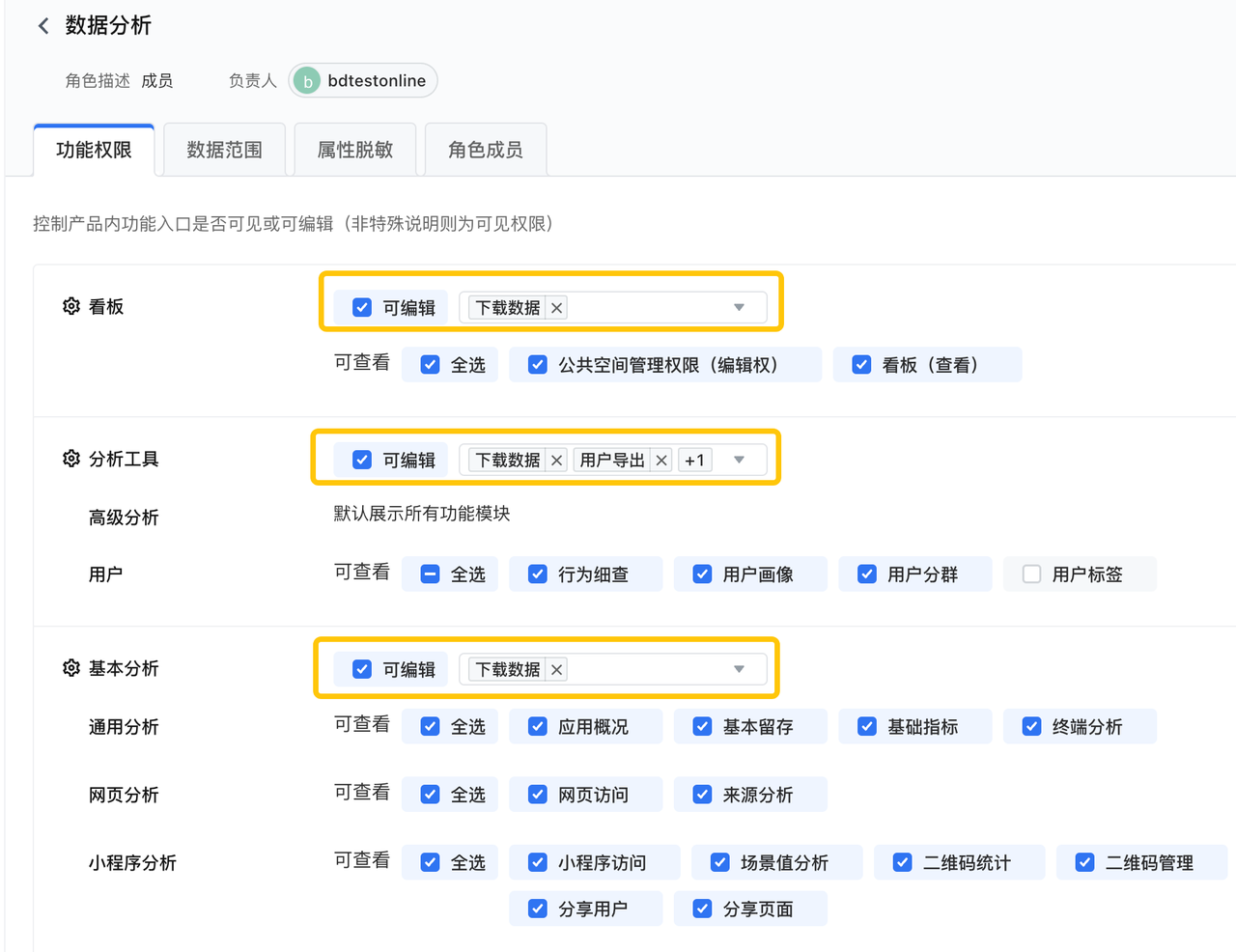Click the bdtestonline avatar icon
The image size is (1236, 952).
click(x=307, y=81)
